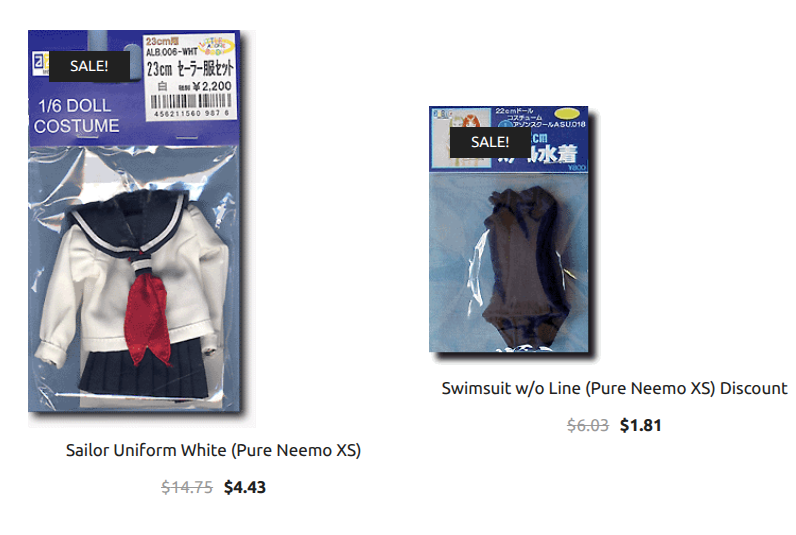This screenshot has width=796, height=535.
Task: Click the SALE! badge on the swimsuit package
Action: 490,142
